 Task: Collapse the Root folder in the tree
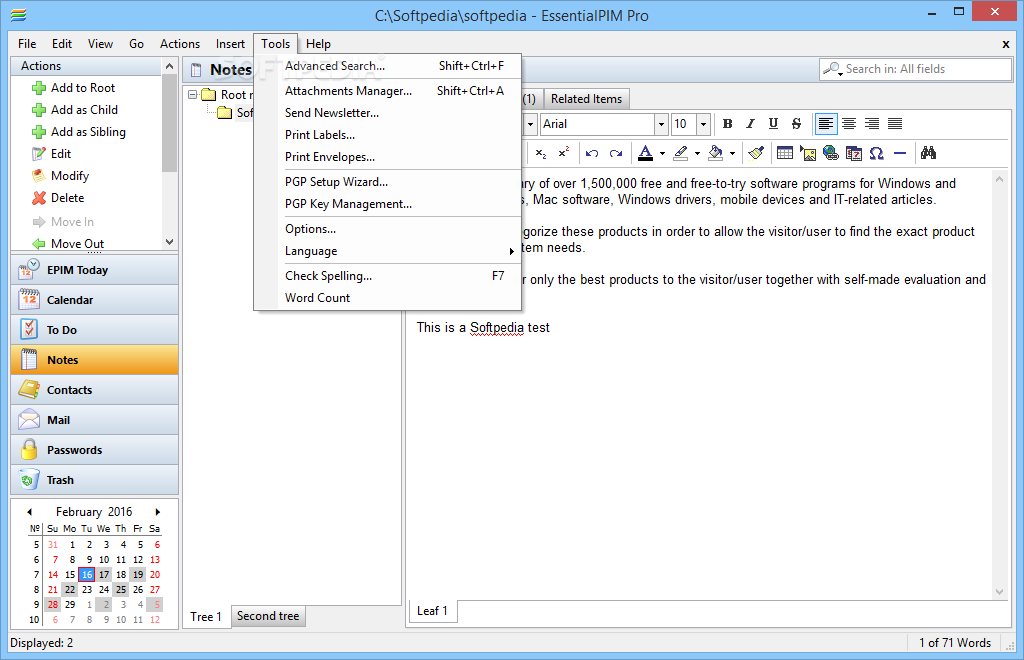pyautogui.click(x=193, y=95)
